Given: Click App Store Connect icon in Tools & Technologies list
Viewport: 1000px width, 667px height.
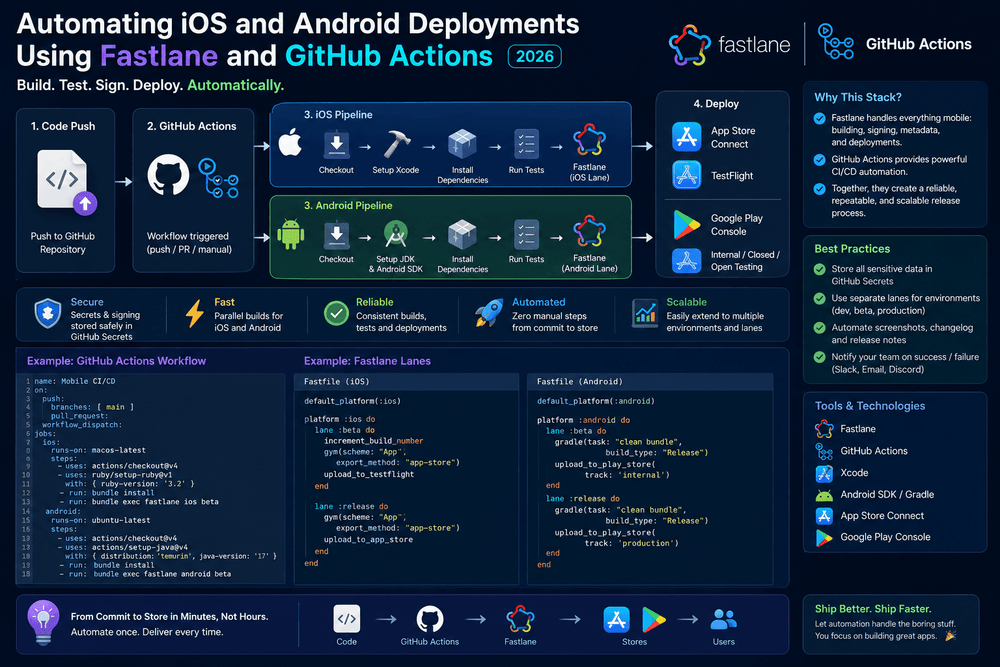Looking at the screenshot, I should (x=824, y=516).
